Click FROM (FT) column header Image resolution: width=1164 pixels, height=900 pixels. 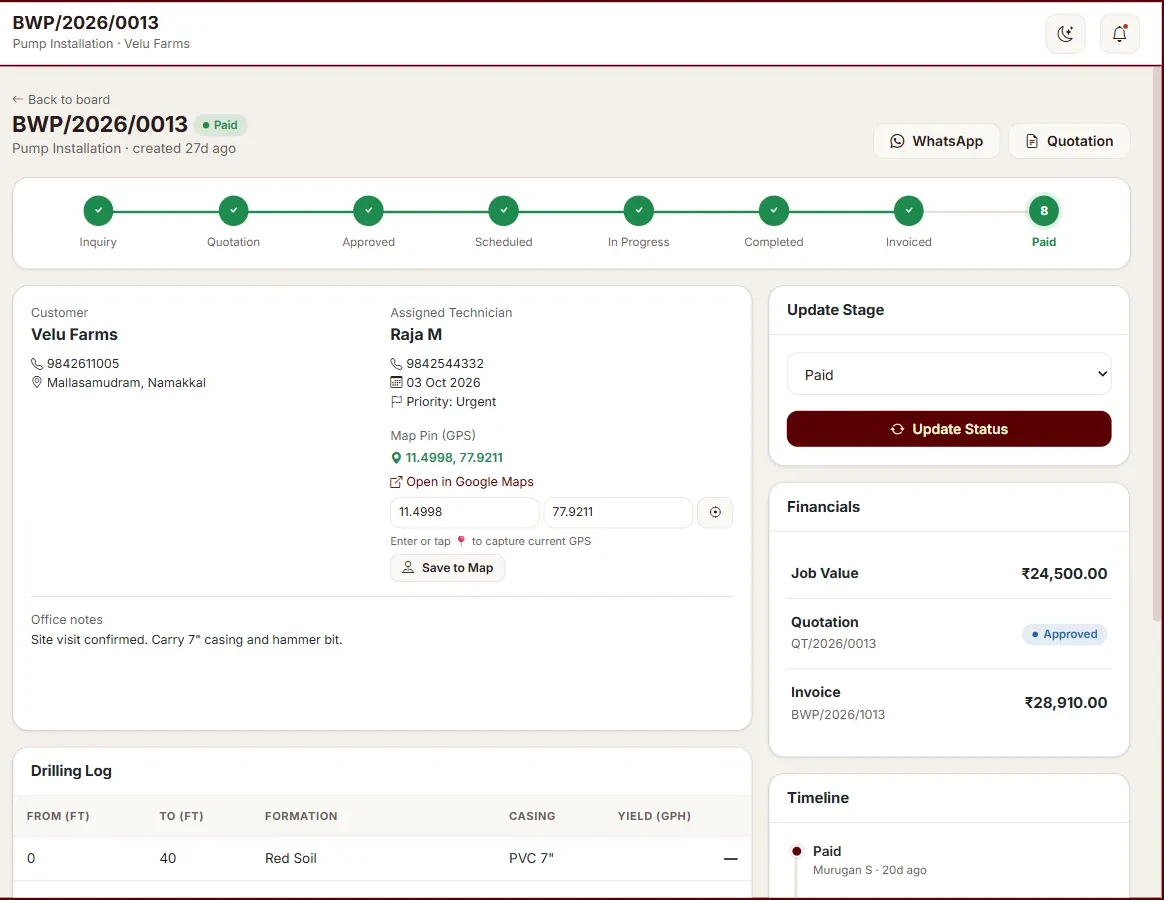click(58, 816)
